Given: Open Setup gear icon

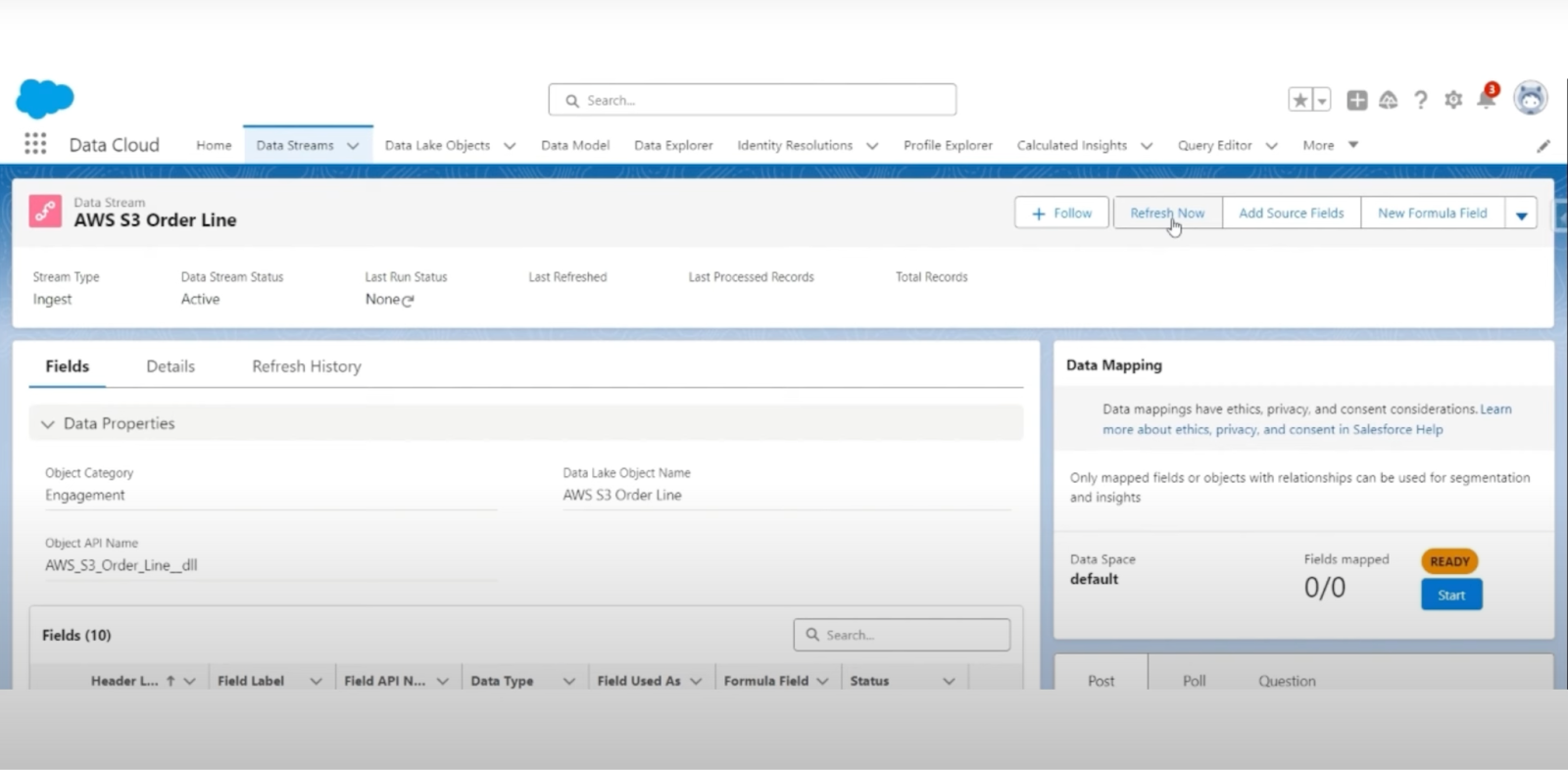Looking at the screenshot, I should point(1453,100).
